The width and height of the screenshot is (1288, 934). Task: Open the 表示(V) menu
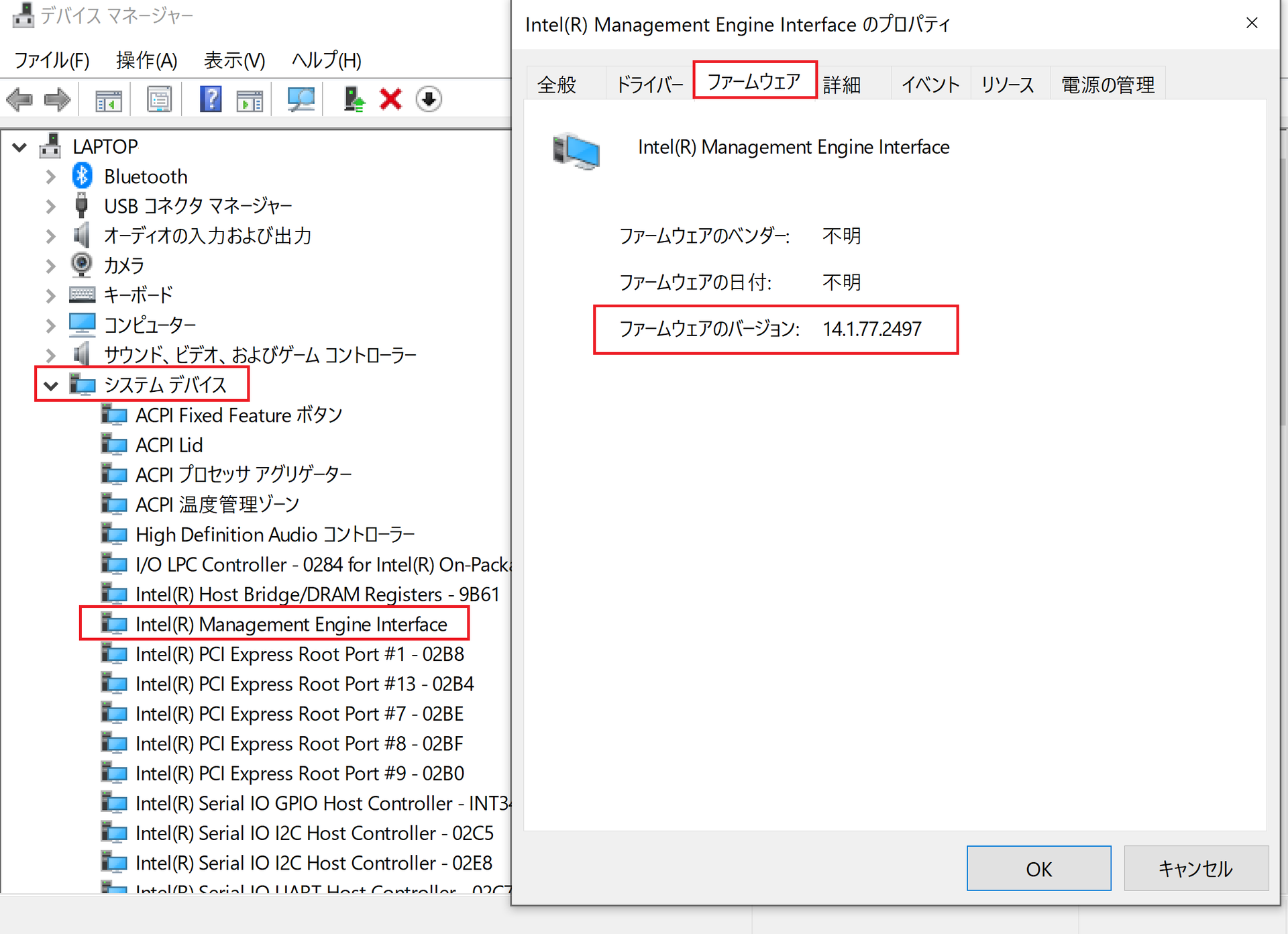click(234, 60)
